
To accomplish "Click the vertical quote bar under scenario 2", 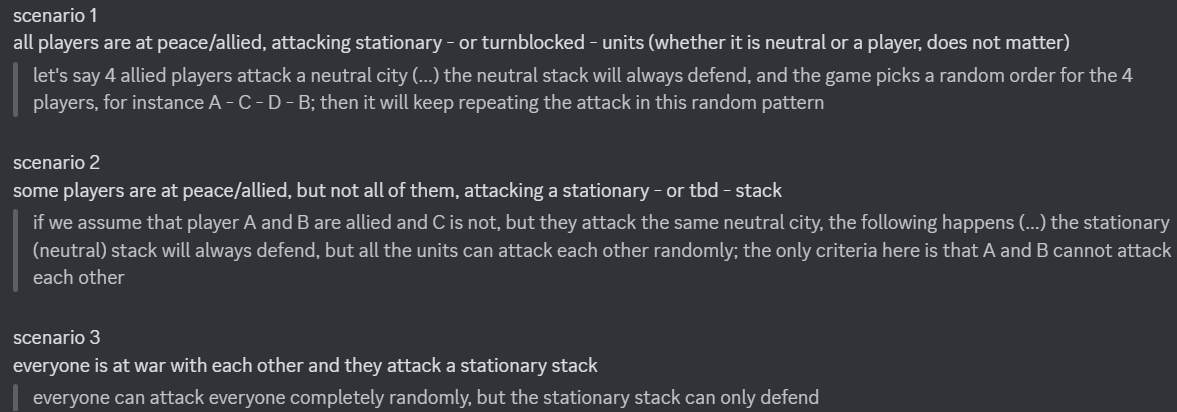I will click(x=15, y=251).
